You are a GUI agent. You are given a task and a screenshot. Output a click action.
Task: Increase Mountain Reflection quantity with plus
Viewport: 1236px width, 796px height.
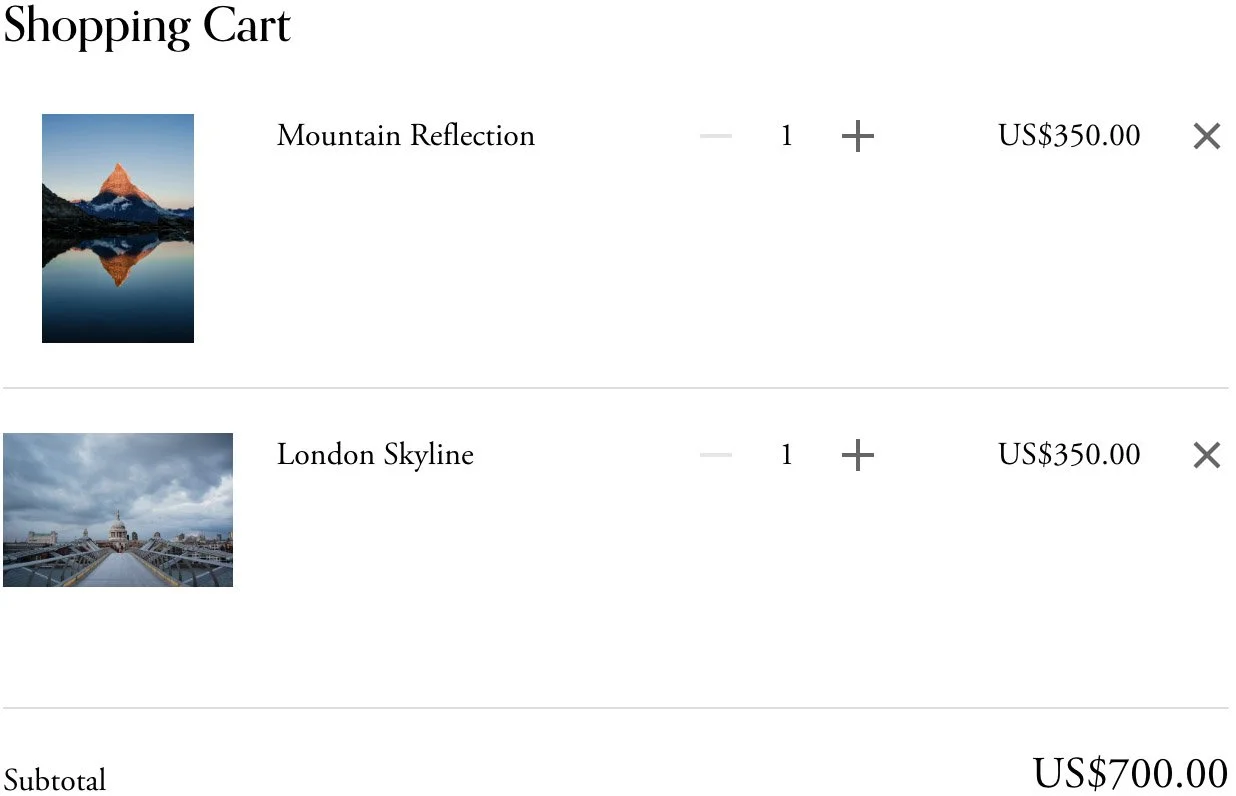857,136
